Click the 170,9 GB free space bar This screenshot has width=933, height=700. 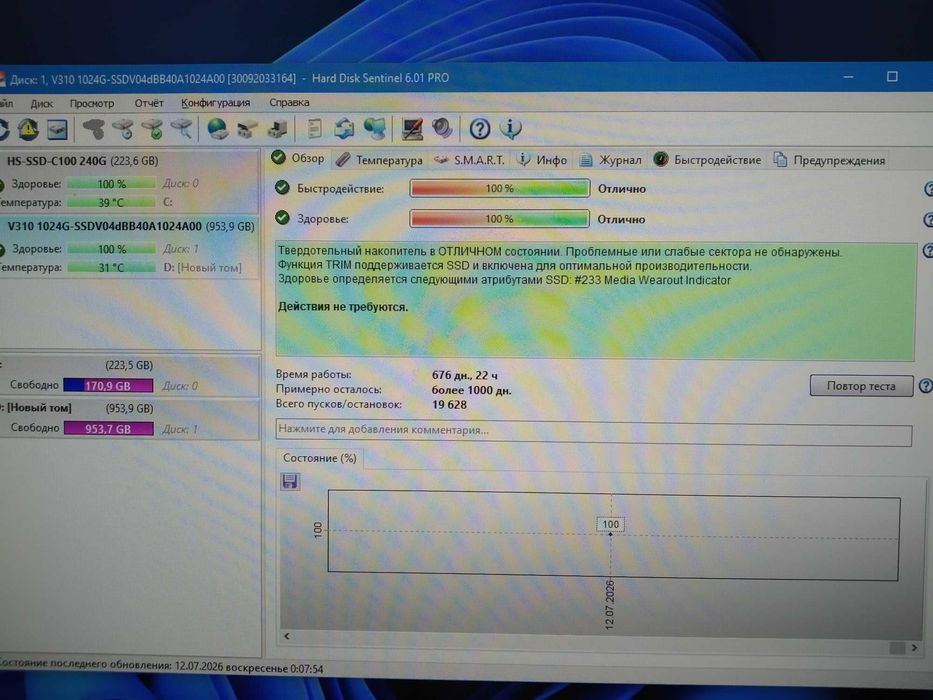click(x=108, y=386)
